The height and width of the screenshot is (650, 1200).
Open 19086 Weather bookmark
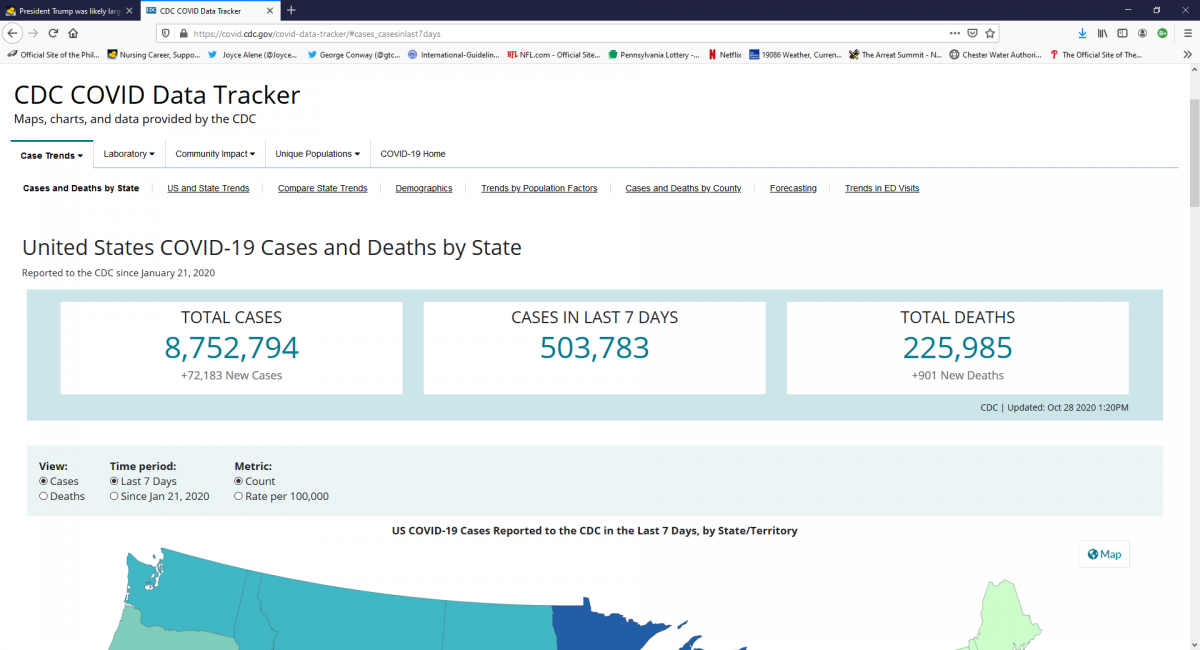(795, 55)
